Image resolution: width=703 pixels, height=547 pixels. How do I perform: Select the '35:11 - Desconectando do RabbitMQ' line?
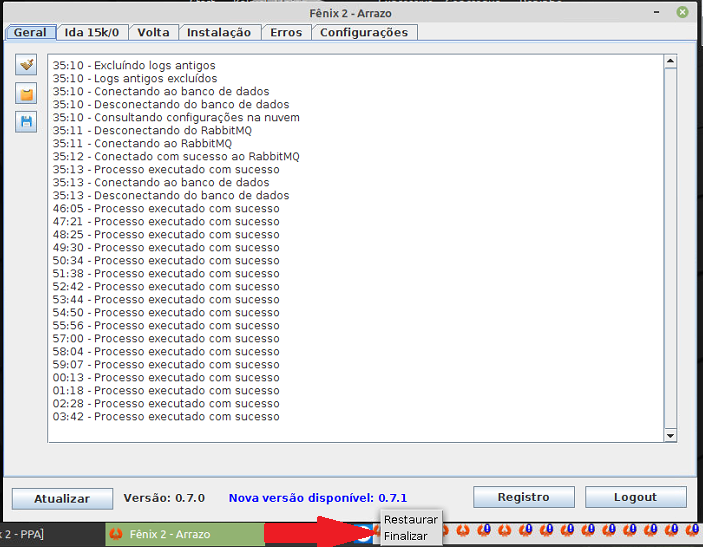(152, 130)
